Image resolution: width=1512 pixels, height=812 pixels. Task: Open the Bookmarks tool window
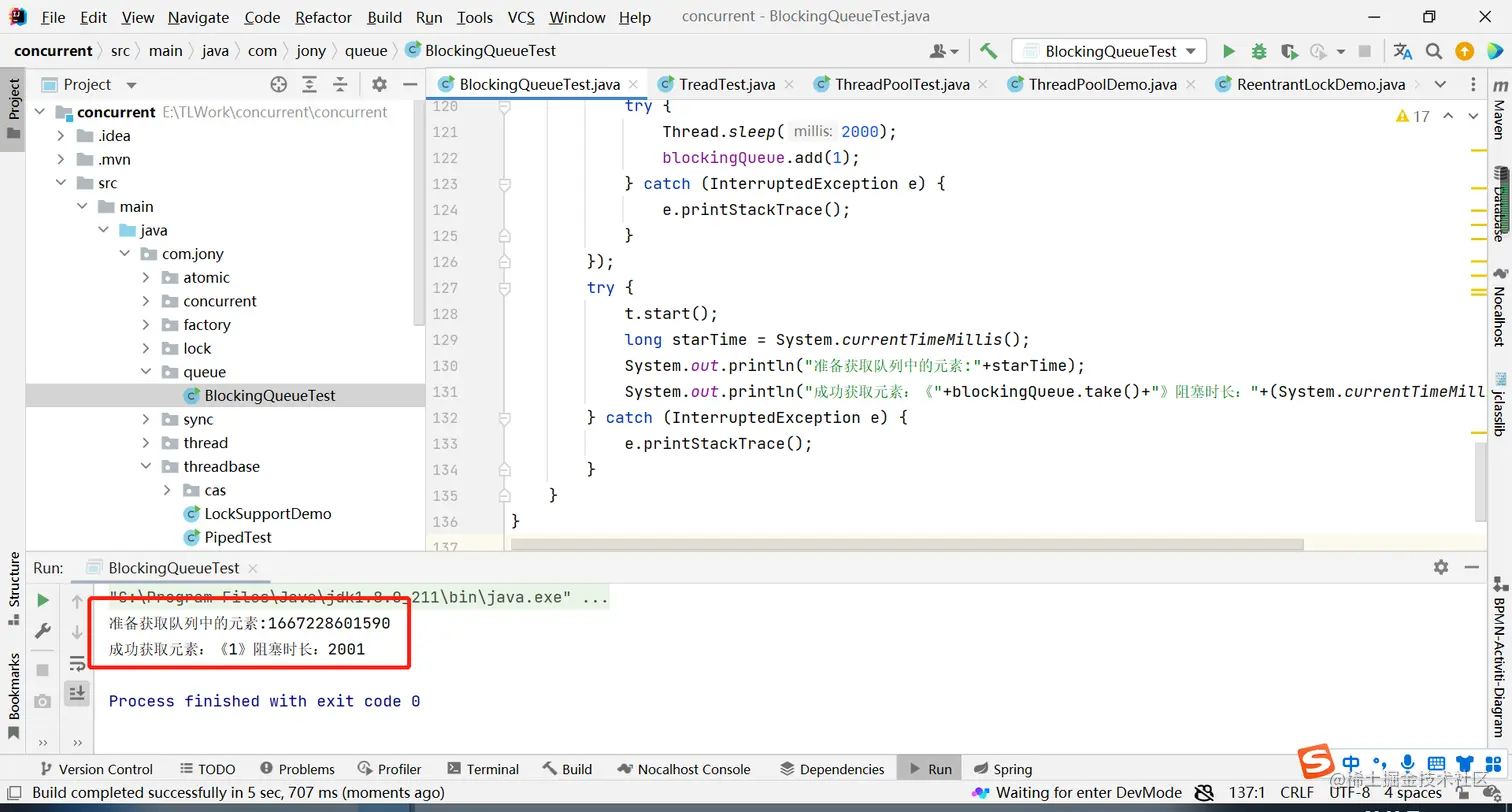coord(14,696)
